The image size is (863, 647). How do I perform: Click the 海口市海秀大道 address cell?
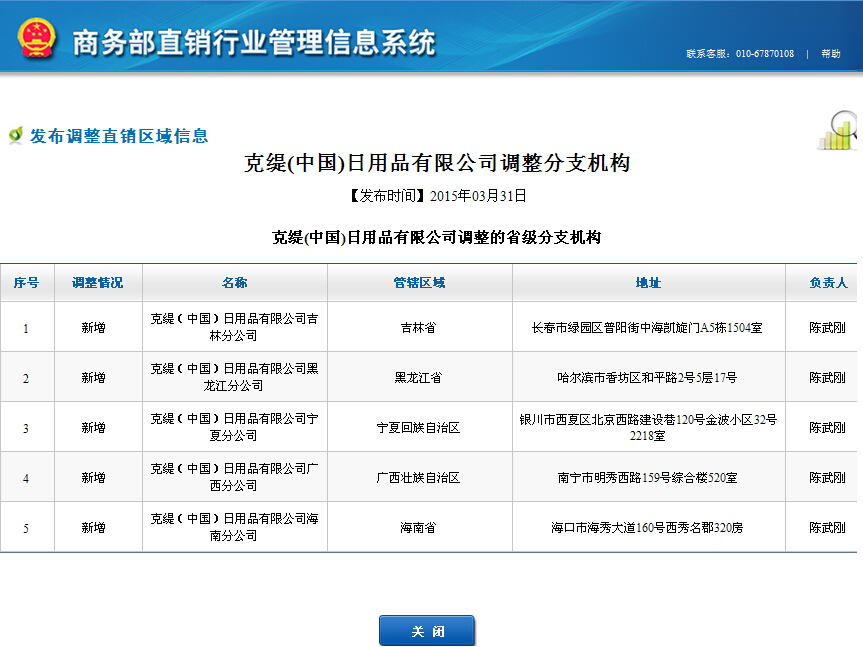[648, 528]
